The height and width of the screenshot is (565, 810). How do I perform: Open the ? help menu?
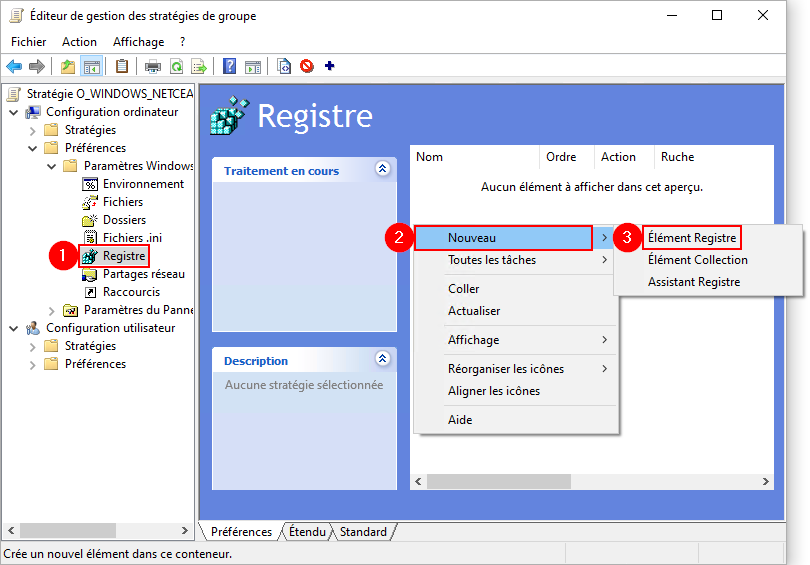point(182,42)
